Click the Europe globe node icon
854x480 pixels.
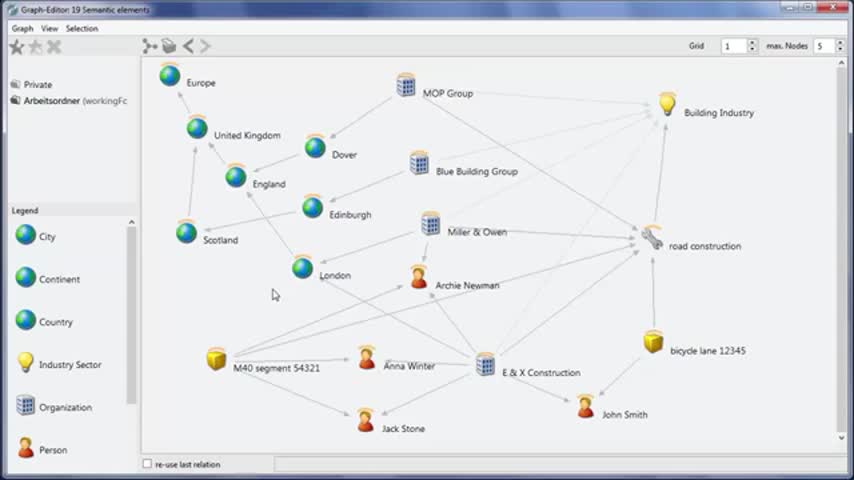(x=170, y=75)
